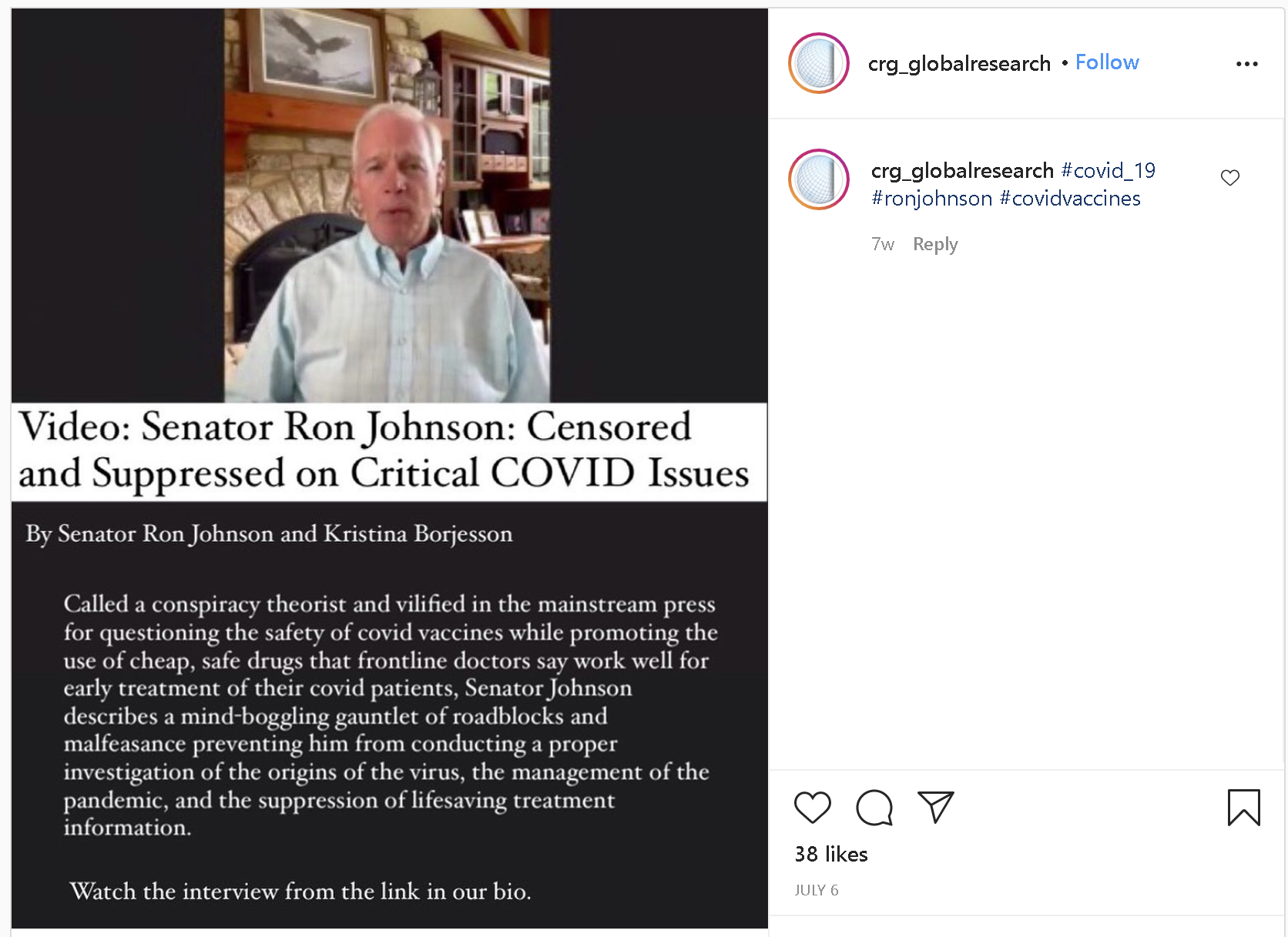The image size is (1288, 937).
Task: Open the #covid_19 hashtag
Action: pos(1109,170)
